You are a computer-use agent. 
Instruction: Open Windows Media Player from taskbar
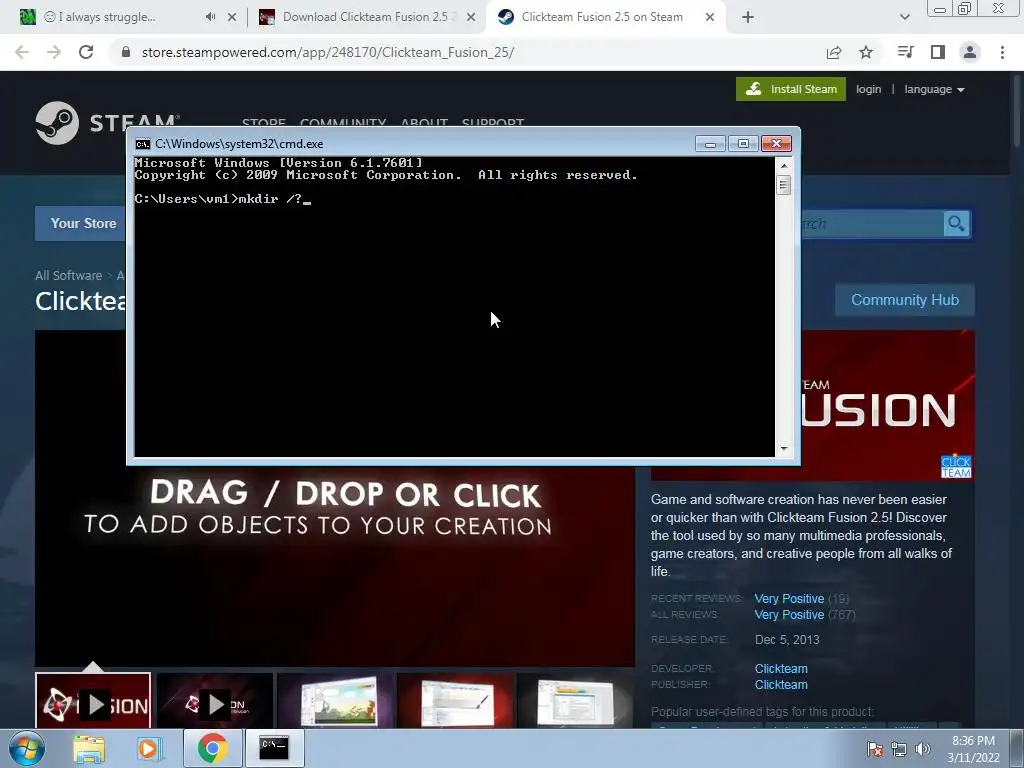pyautogui.click(x=149, y=748)
